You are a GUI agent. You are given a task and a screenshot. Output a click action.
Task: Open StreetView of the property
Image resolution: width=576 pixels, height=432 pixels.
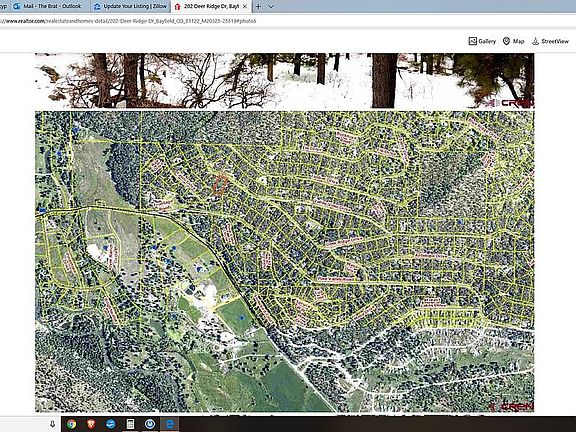coord(550,41)
